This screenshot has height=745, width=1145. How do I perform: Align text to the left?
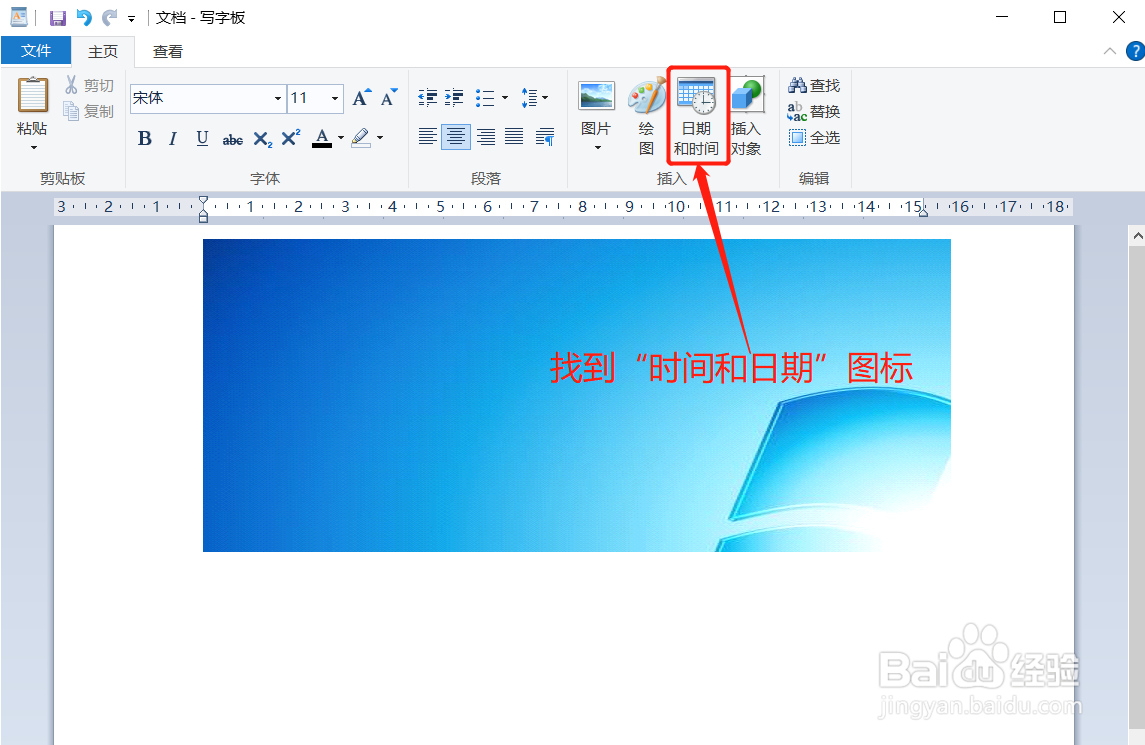click(428, 137)
